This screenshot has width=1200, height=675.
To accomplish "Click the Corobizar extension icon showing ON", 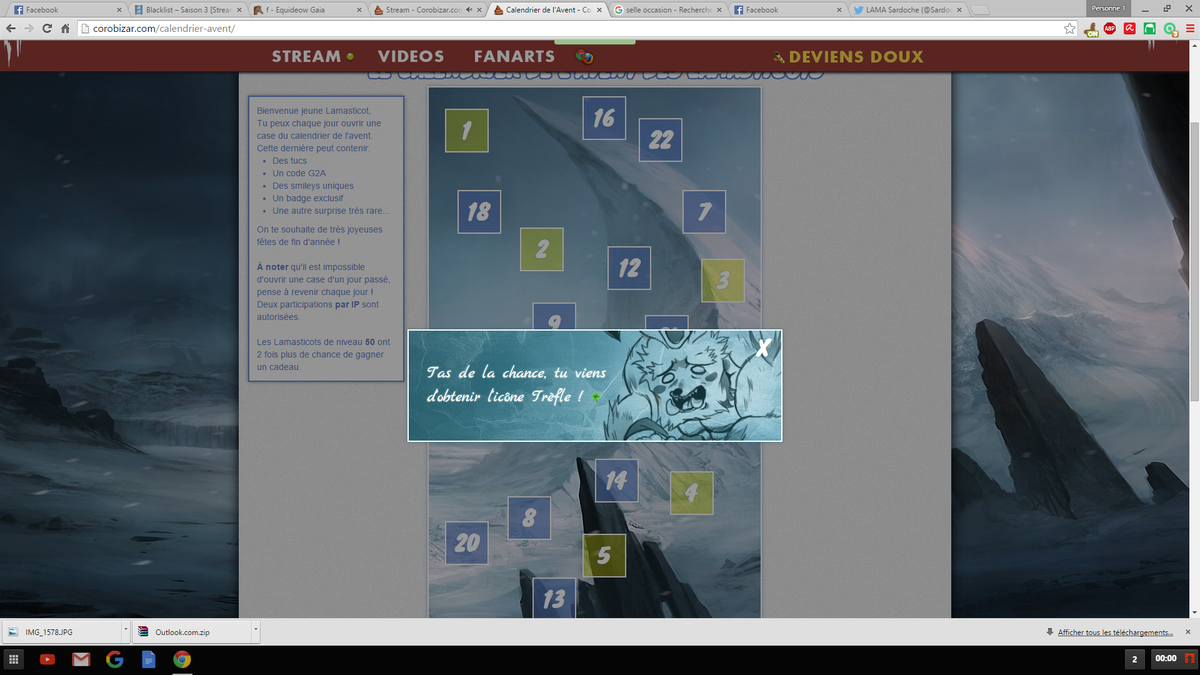I will tap(1091, 28).
